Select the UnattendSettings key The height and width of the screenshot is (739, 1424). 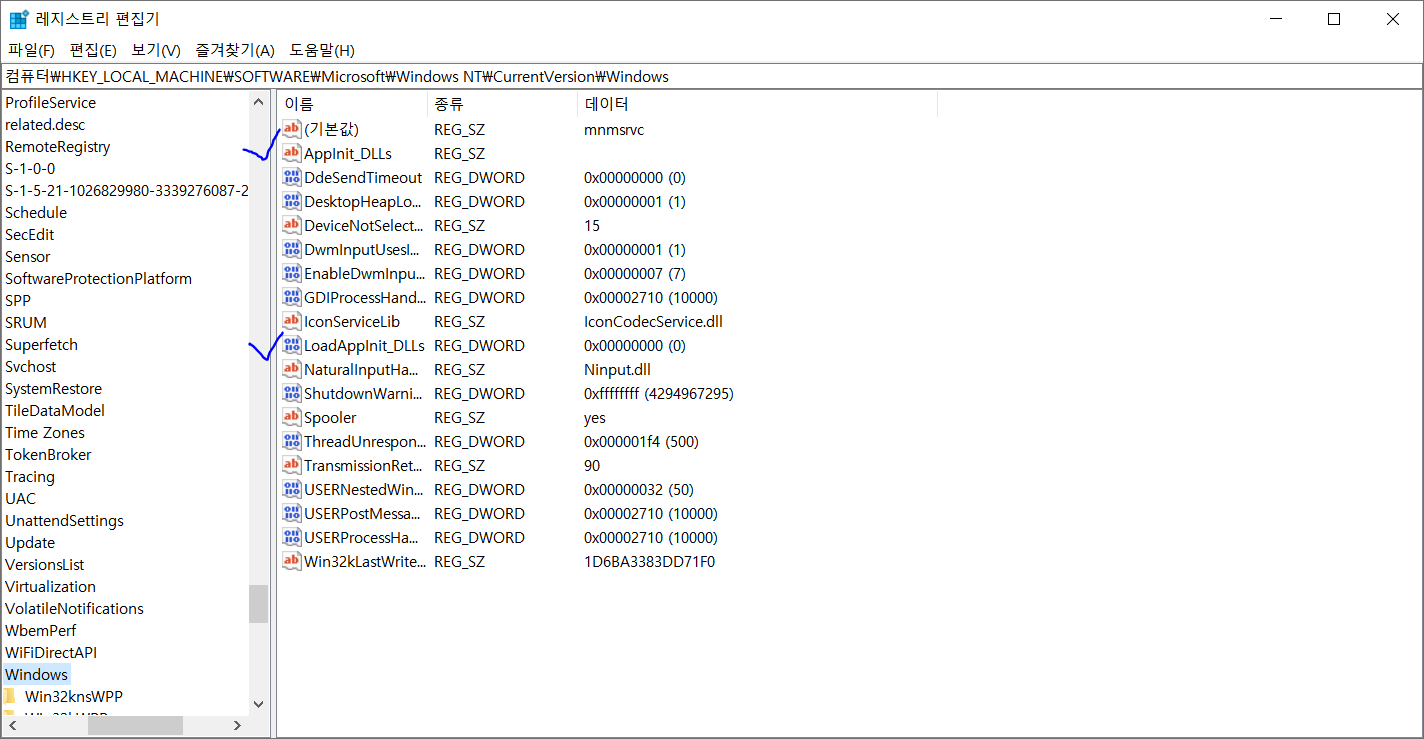click(x=64, y=520)
